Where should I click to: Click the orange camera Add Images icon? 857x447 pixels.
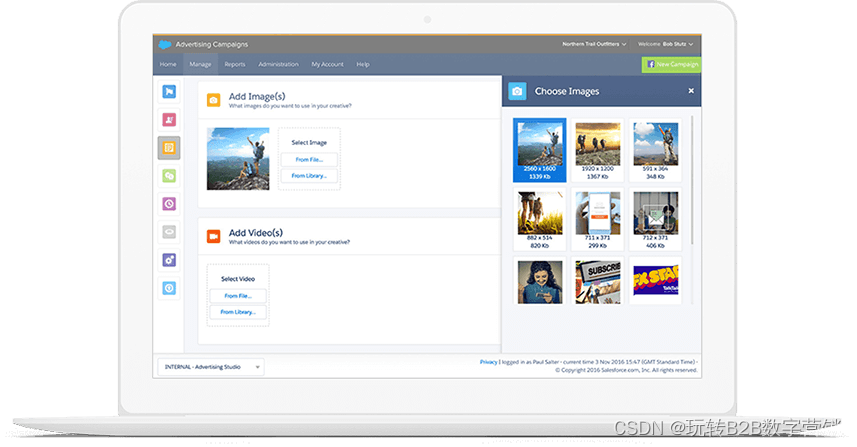(x=213, y=100)
